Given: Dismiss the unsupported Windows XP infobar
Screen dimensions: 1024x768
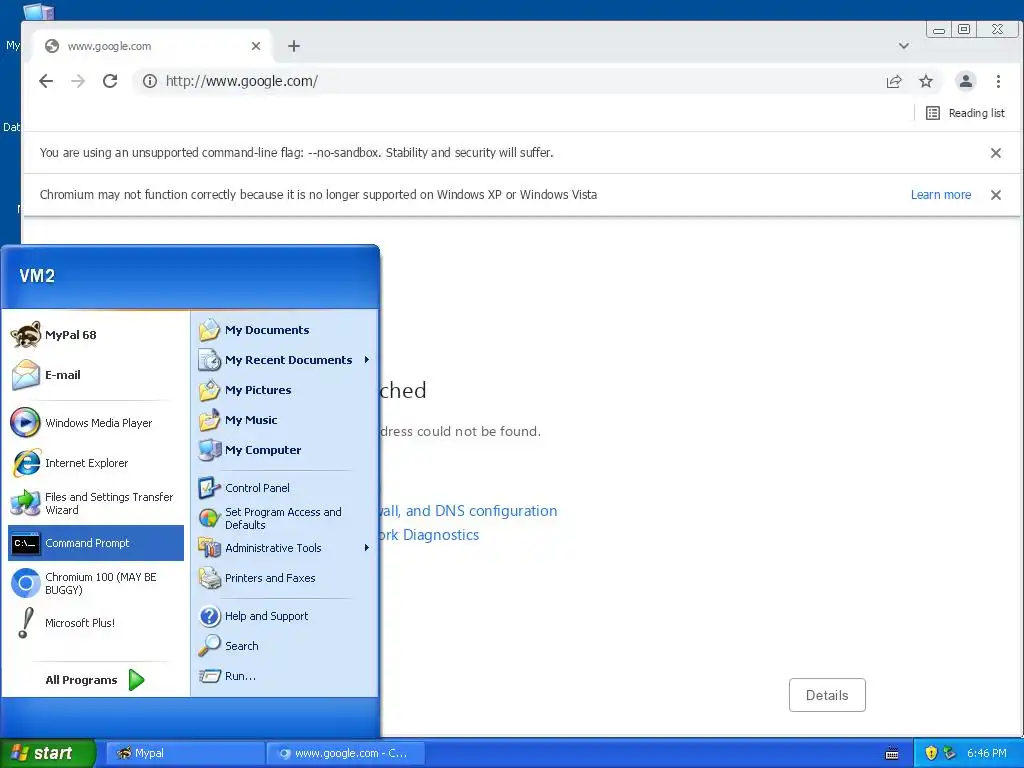Looking at the screenshot, I should tap(996, 195).
